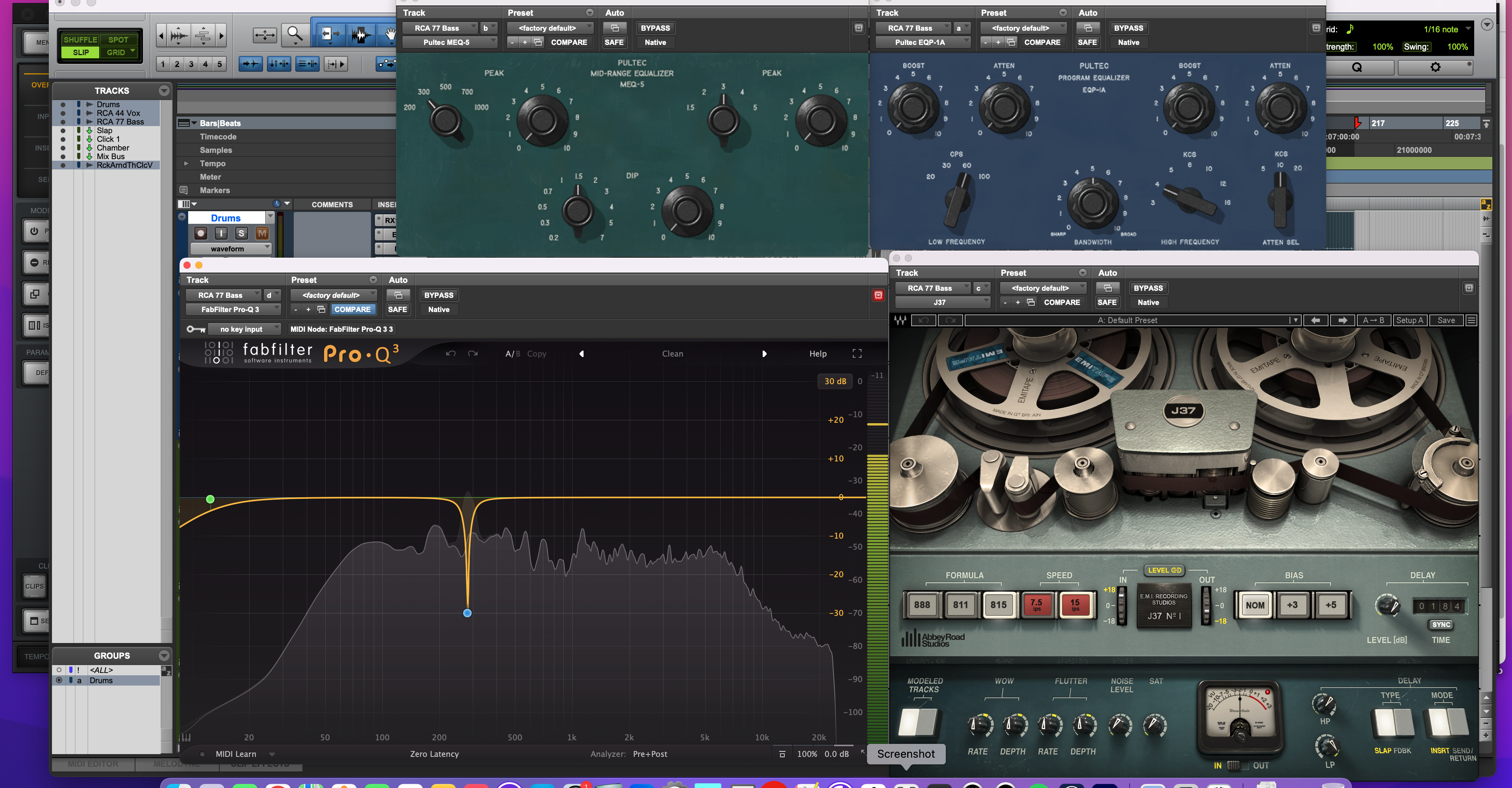Click the Markers ruler comment icon

(184, 190)
